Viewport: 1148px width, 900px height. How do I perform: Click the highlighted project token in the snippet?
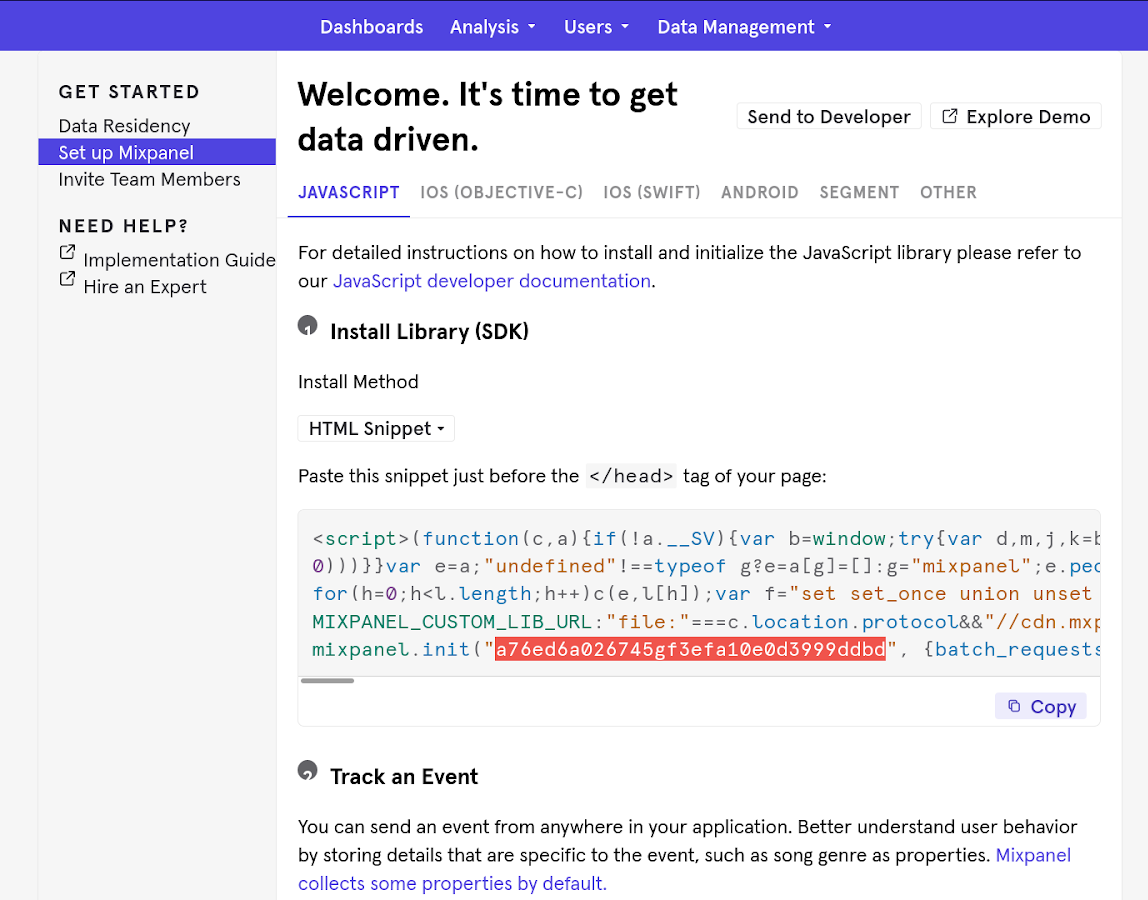[x=690, y=650]
